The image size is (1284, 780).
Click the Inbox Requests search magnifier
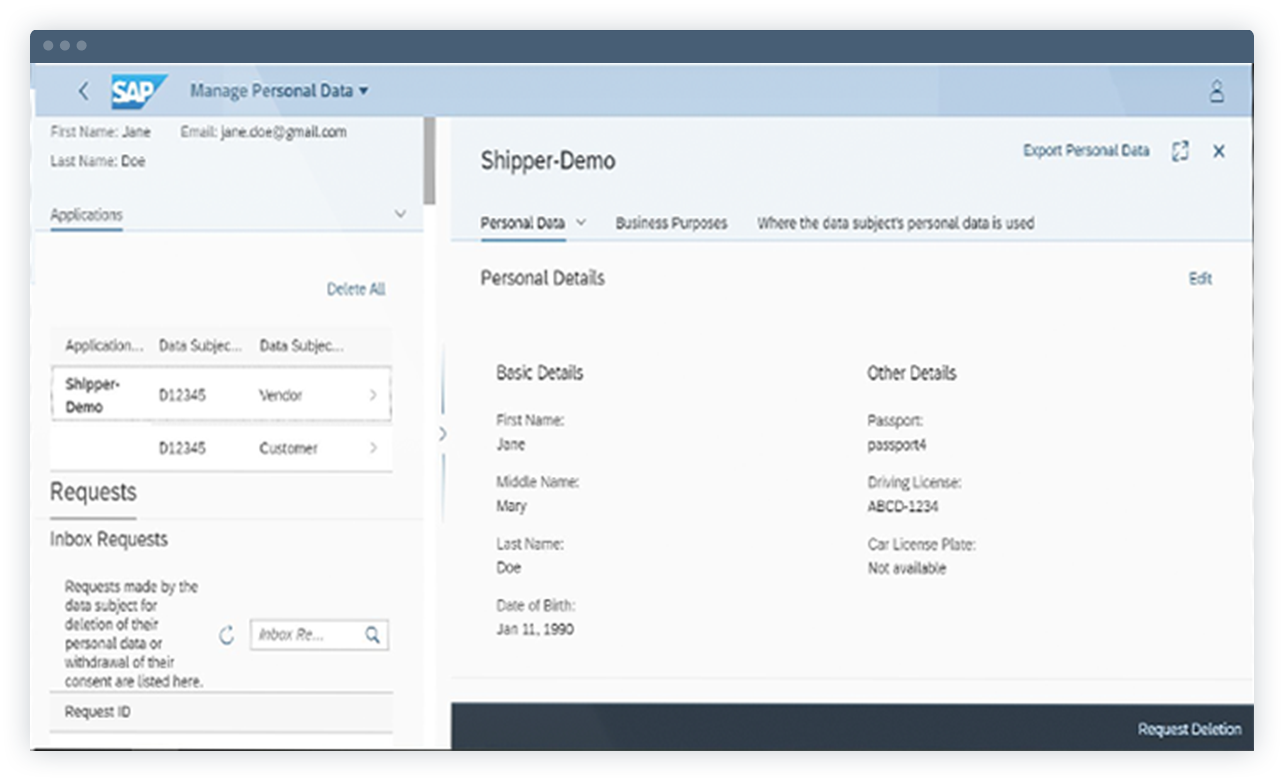click(x=371, y=634)
